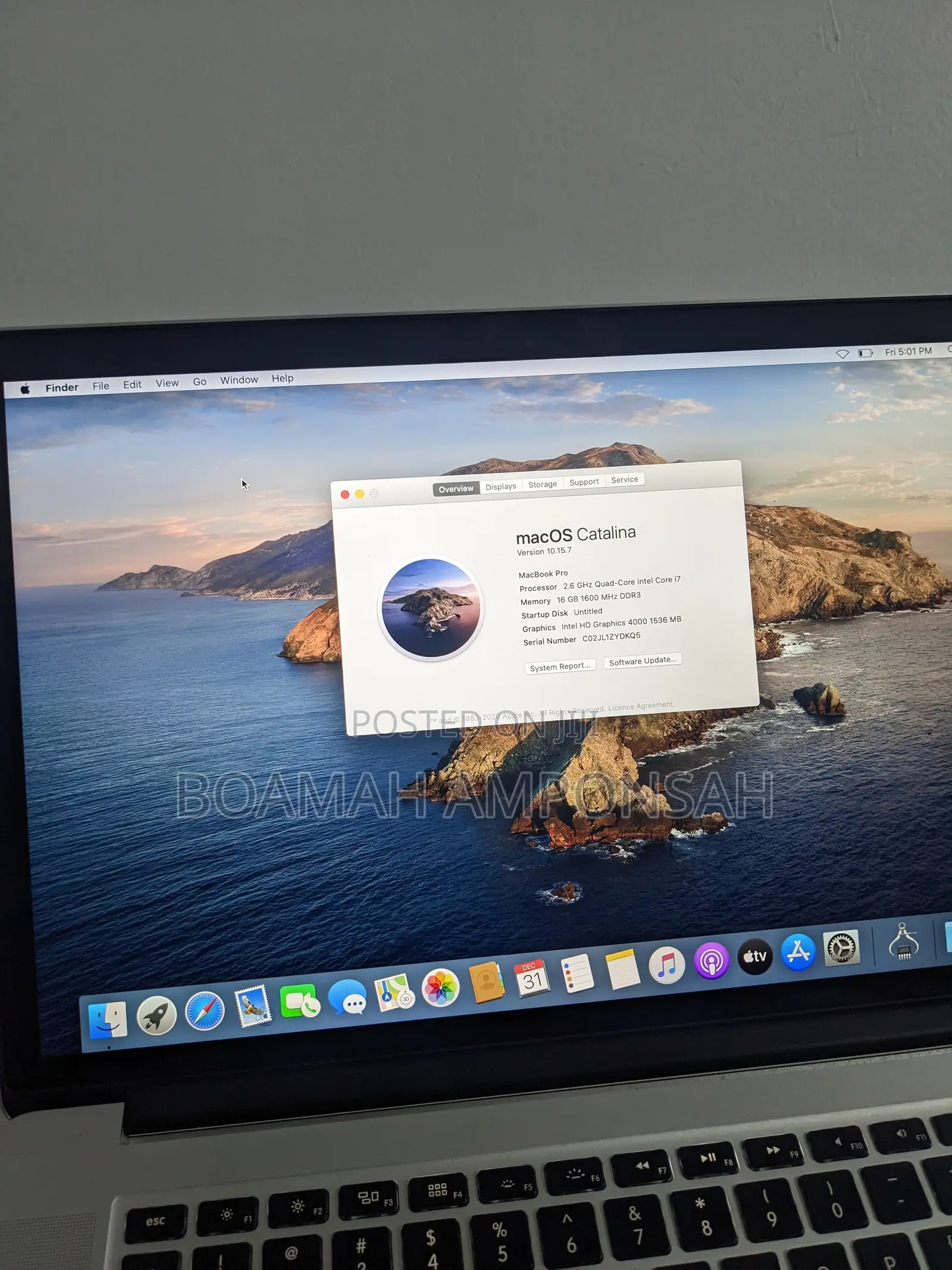Open Notes in the Dock
The height and width of the screenshot is (1270, 952).
click(x=622, y=969)
